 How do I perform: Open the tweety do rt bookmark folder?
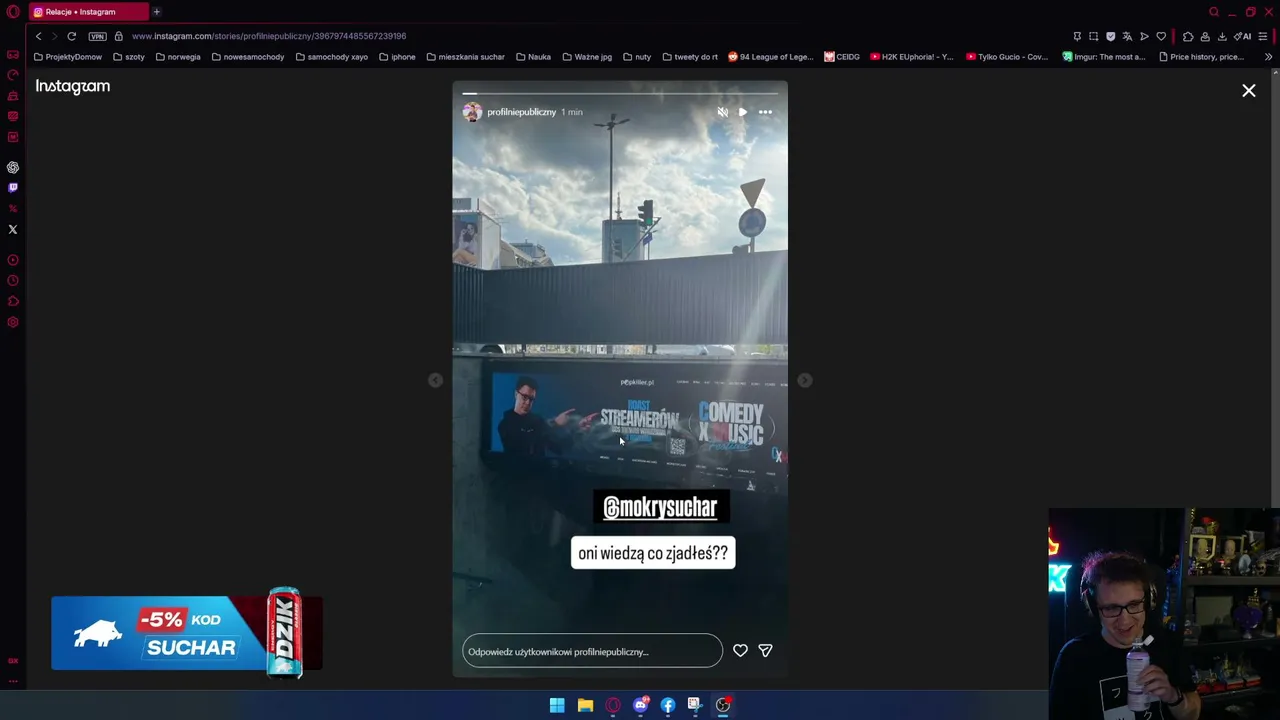pyautogui.click(x=690, y=57)
